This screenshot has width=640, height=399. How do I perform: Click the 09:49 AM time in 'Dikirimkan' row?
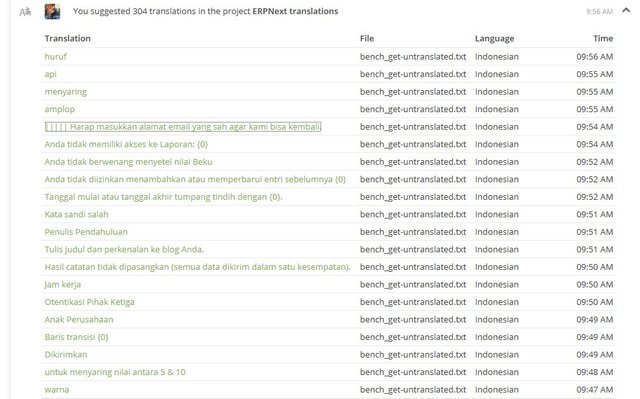pyautogui.click(x=595, y=355)
